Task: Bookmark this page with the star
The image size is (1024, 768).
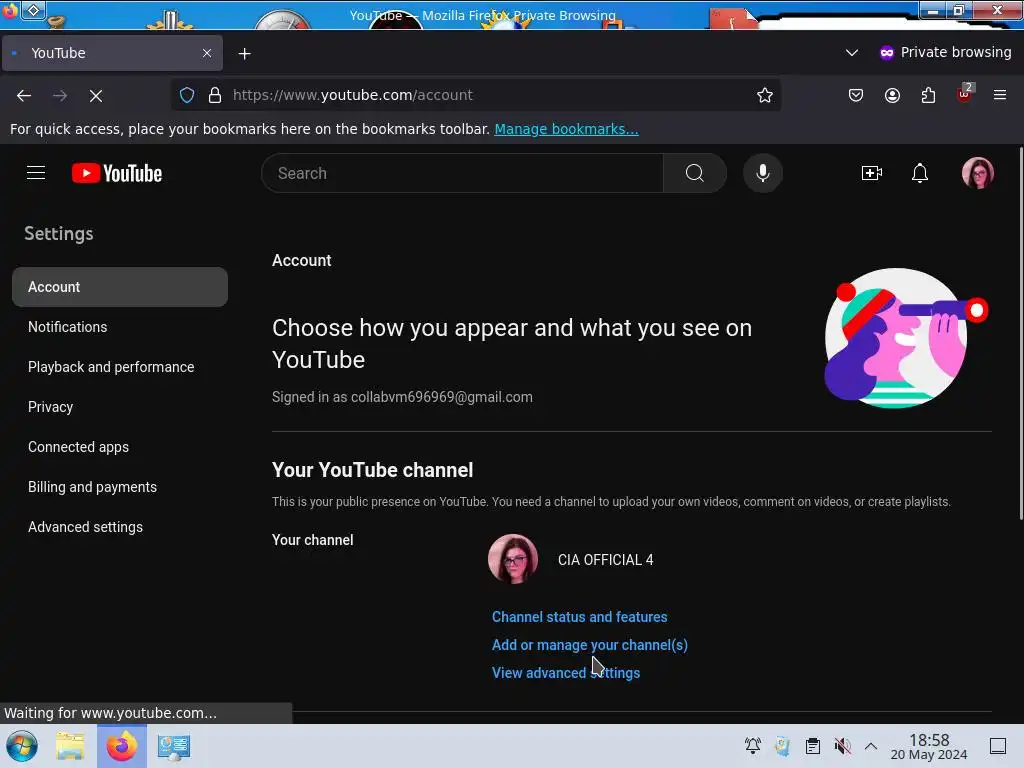Action: 765,95
